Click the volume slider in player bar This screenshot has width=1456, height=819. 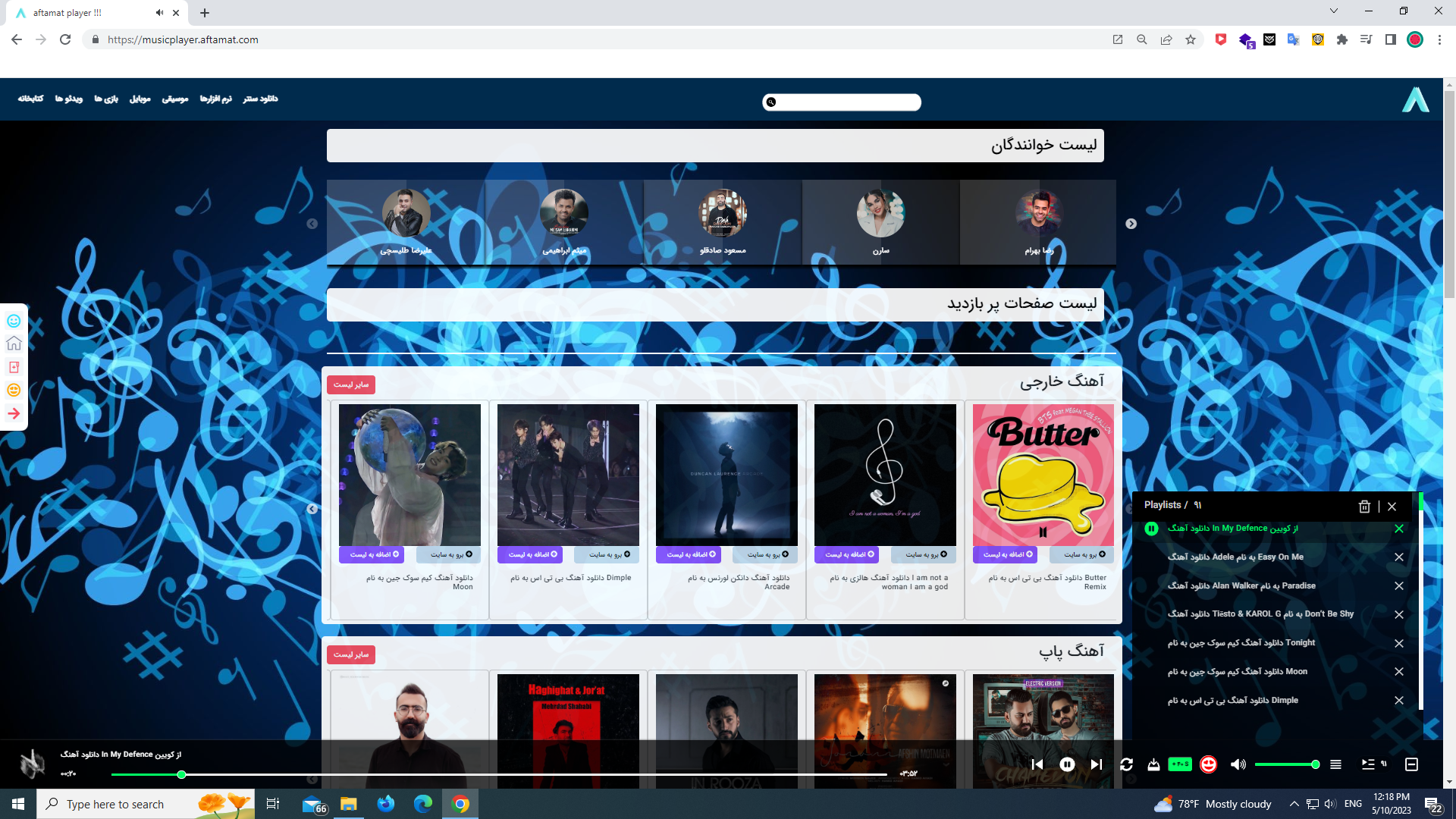[1286, 764]
